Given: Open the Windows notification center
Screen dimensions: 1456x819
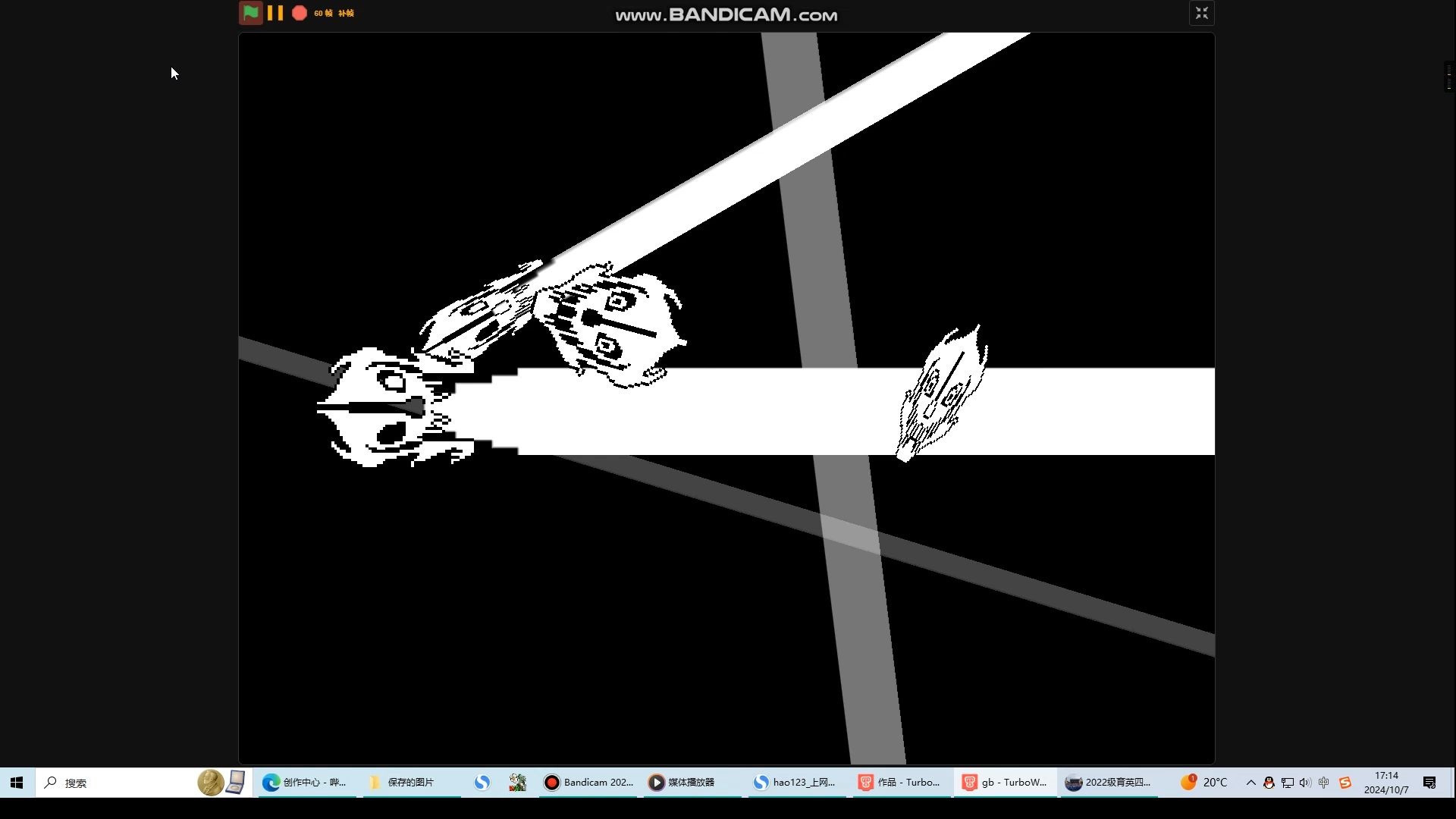Looking at the screenshot, I should (x=1429, y=783).
